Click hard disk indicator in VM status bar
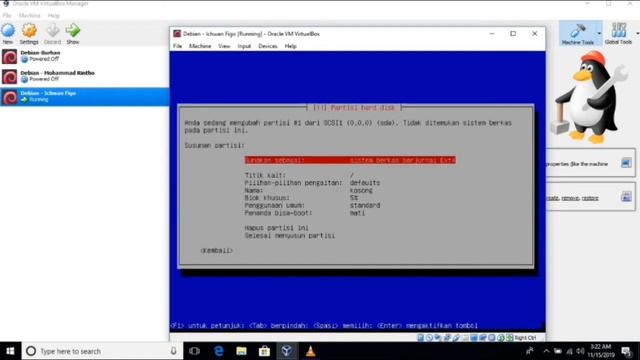Viewport: 640px width, 360px height. click(420, 338)
